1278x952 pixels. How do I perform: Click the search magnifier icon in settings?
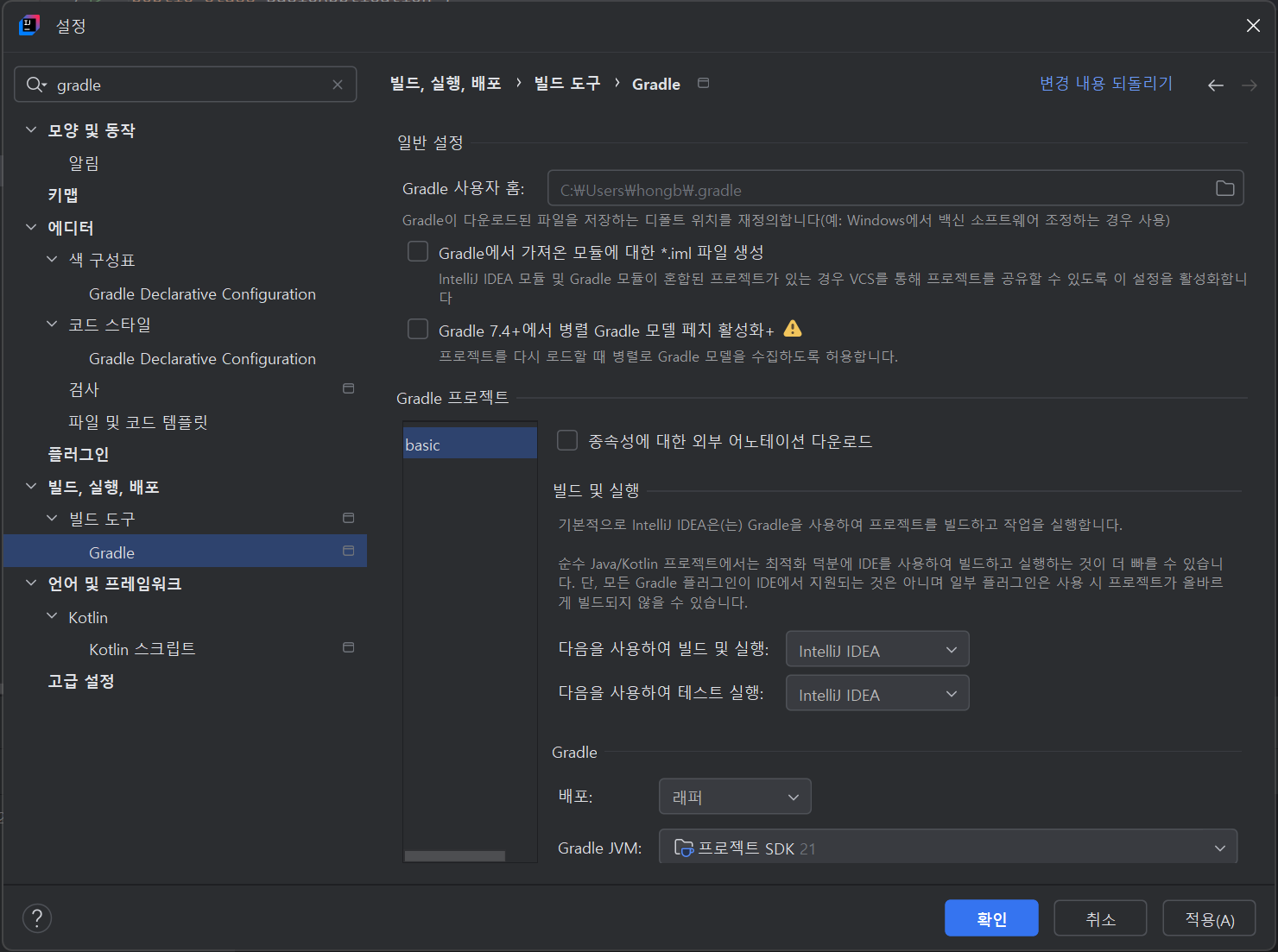(x=35, y=85)
